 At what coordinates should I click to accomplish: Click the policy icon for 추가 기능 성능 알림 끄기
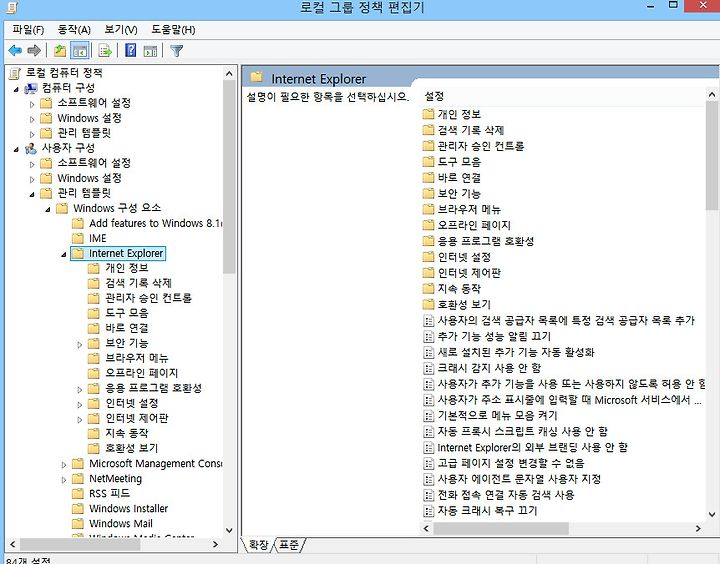[428, 336]
